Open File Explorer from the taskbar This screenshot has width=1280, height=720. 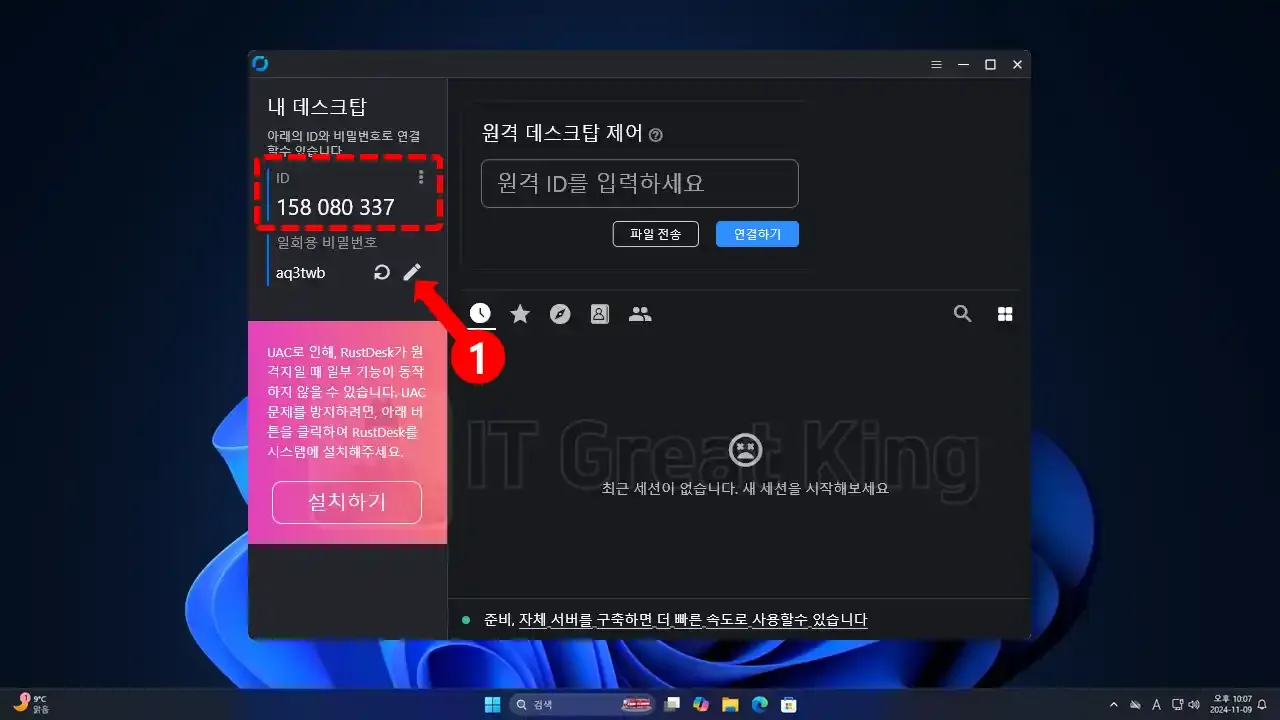[730, 704]
